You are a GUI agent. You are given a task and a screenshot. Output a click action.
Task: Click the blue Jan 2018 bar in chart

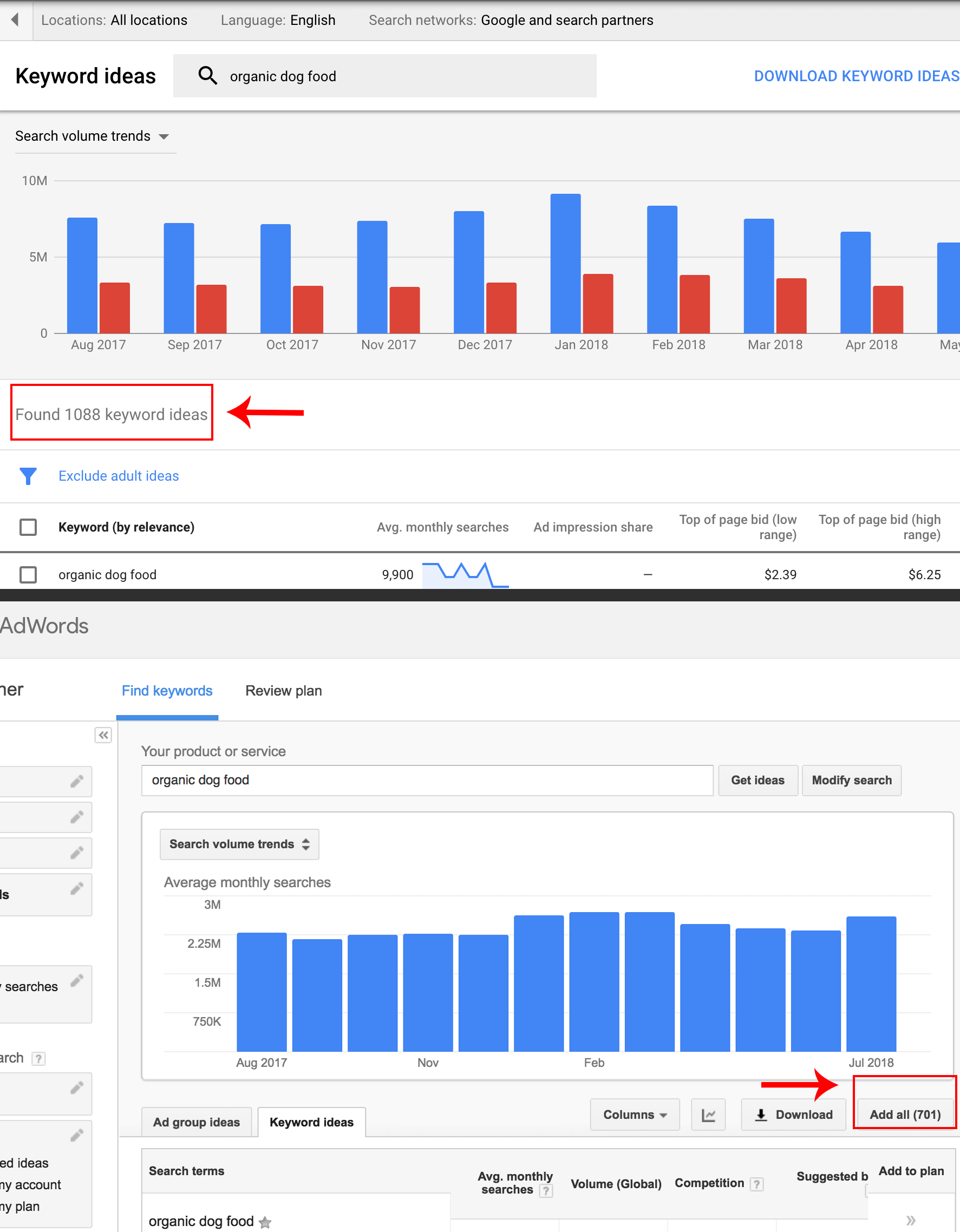pyautogui.click(x=565, y=264)
